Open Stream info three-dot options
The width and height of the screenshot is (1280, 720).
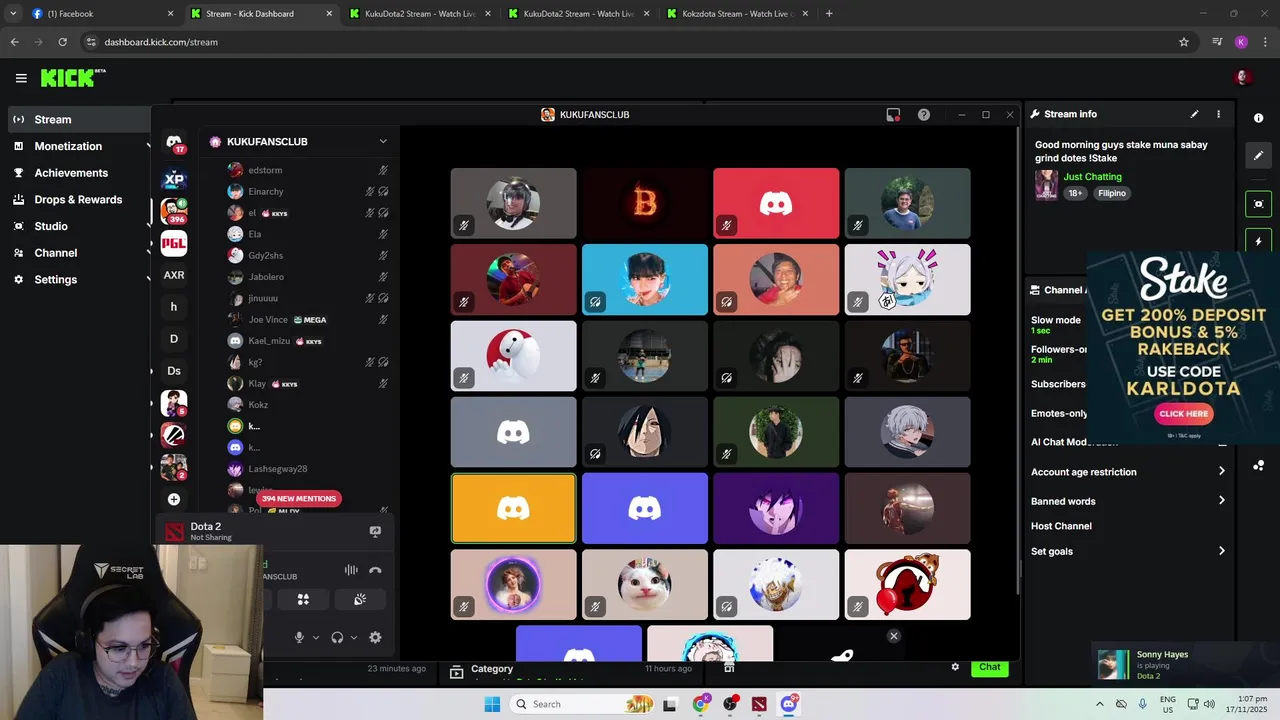pyautogui.click(x=1218, y=114)
